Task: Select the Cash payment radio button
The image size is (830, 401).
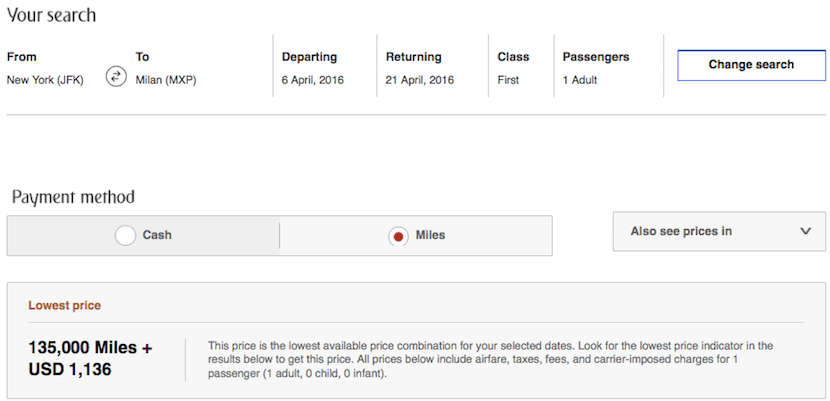Action: tap(126, 236)
